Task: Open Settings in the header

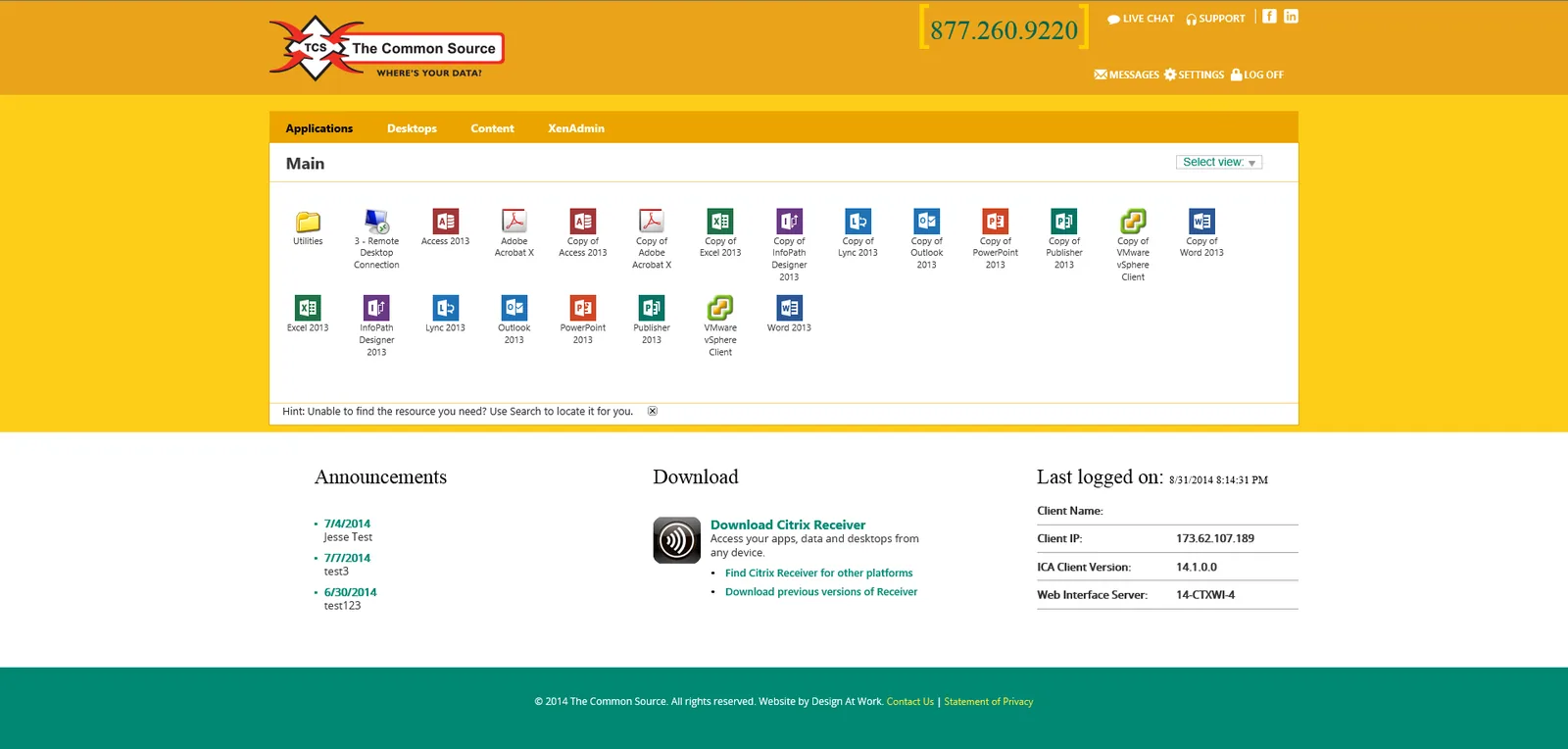Action: tap(1194, 75)
